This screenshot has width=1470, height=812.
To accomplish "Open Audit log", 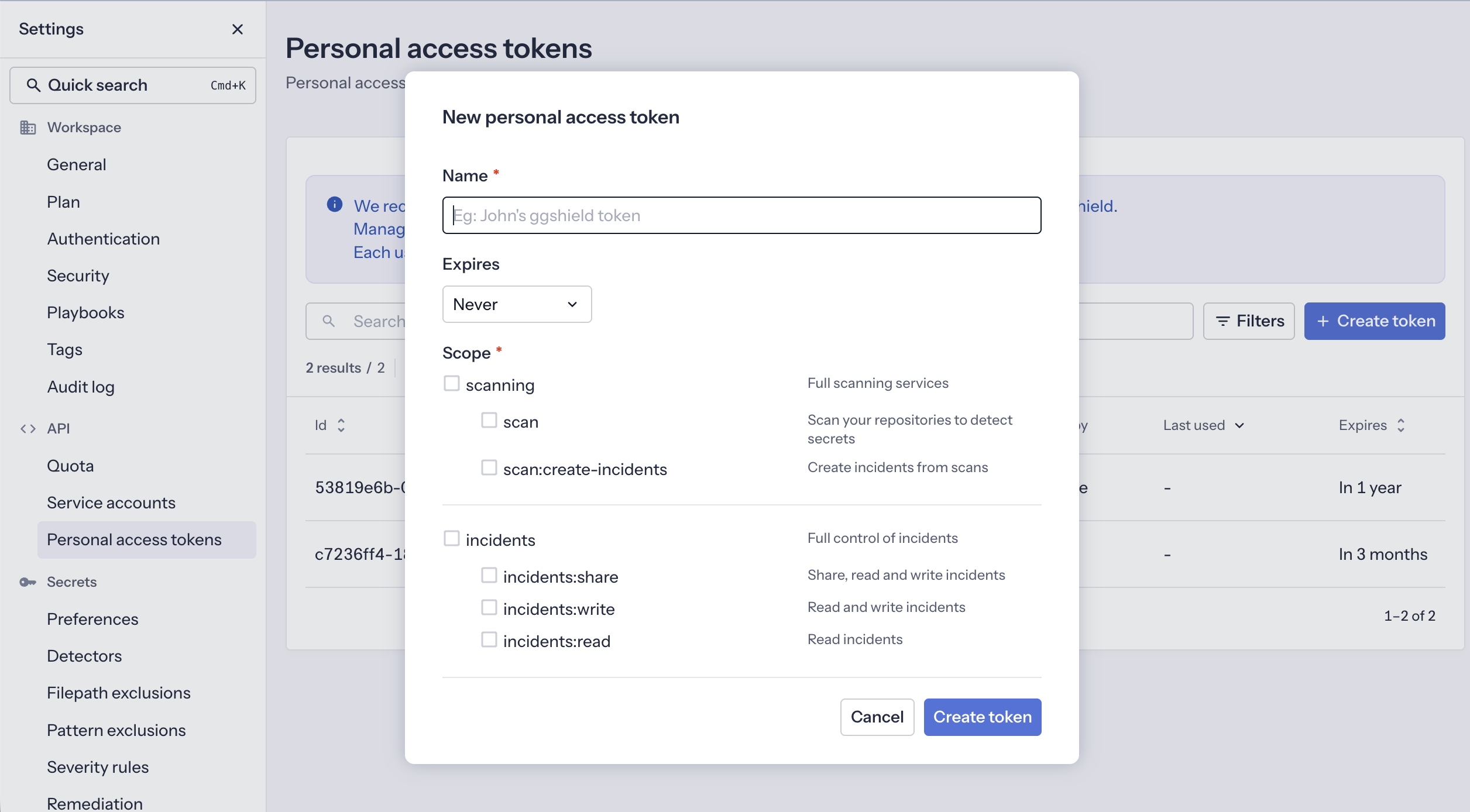I will coord(81,387).
